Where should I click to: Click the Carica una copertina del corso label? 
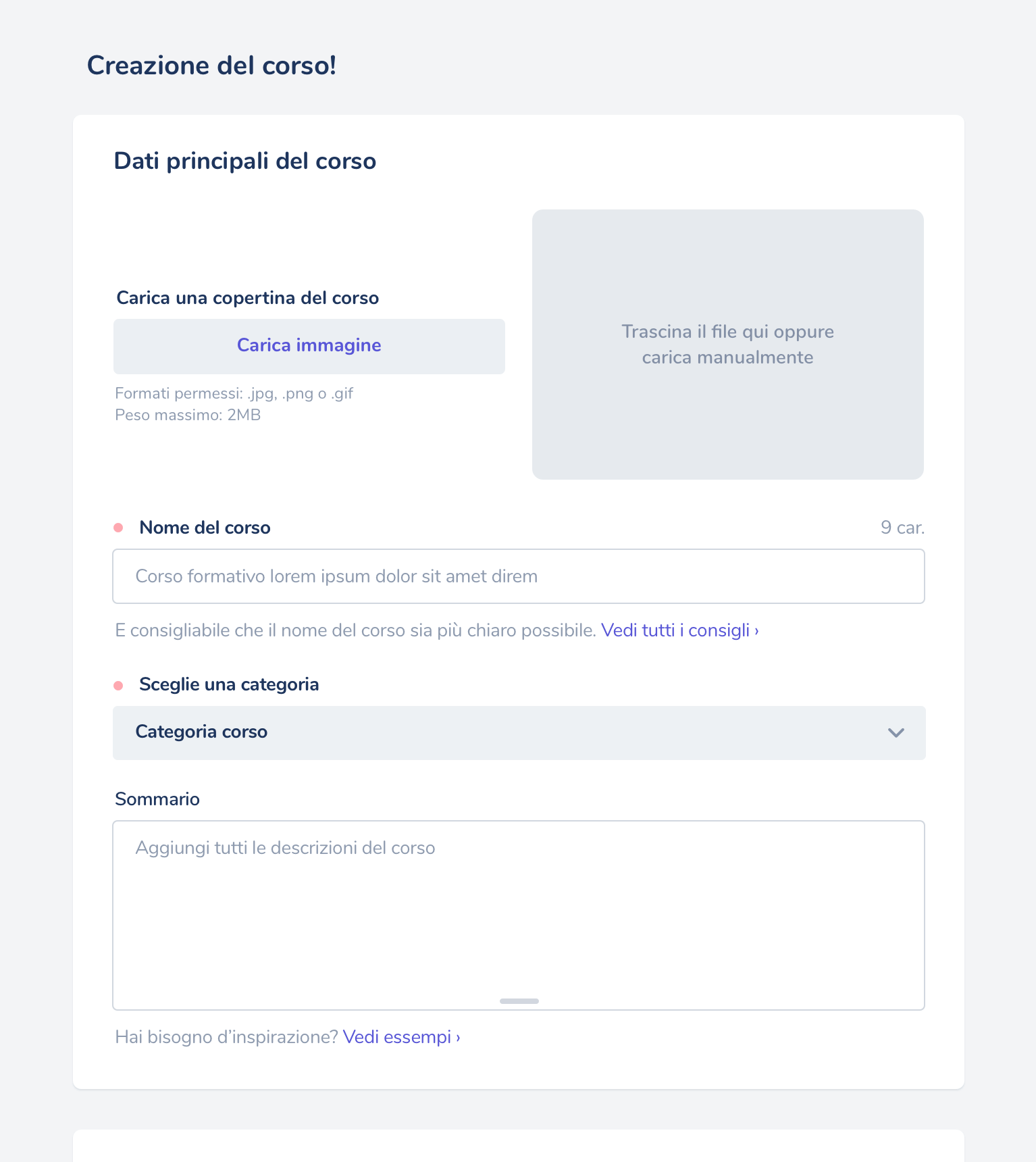coord(247,298)
